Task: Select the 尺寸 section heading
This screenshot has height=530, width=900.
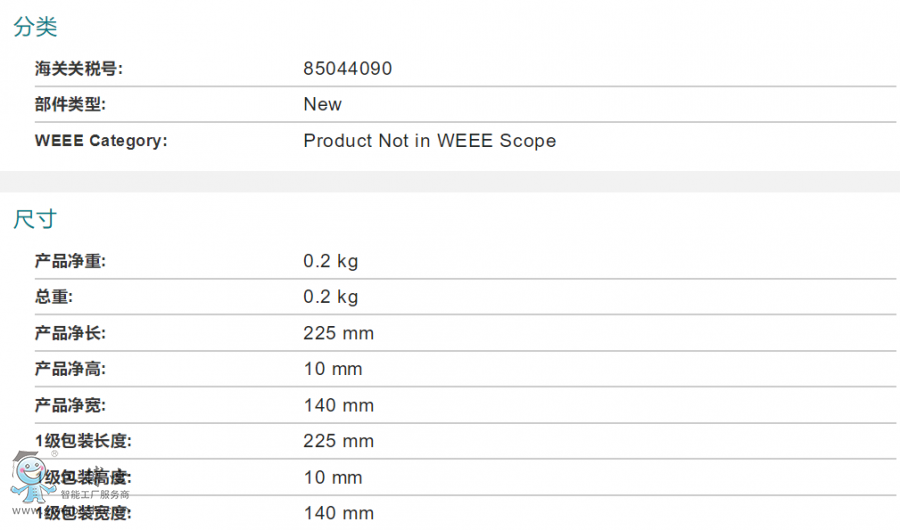Action: 36,219
